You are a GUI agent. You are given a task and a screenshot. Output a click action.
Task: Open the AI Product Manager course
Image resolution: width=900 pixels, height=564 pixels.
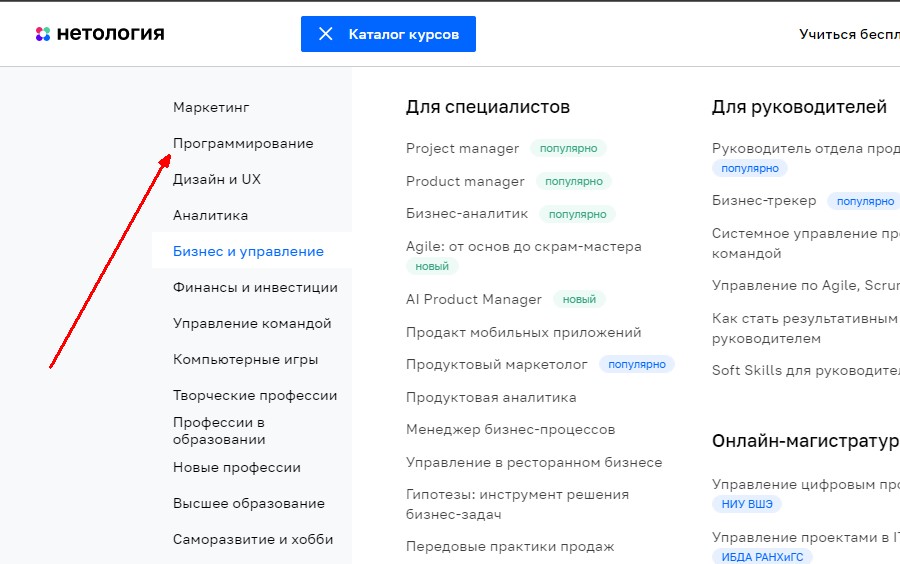474,299
